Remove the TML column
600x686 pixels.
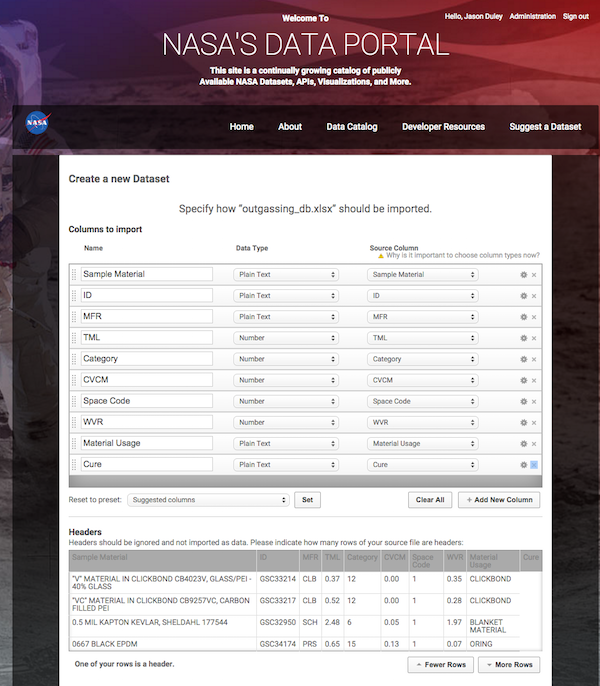point(534,338)
